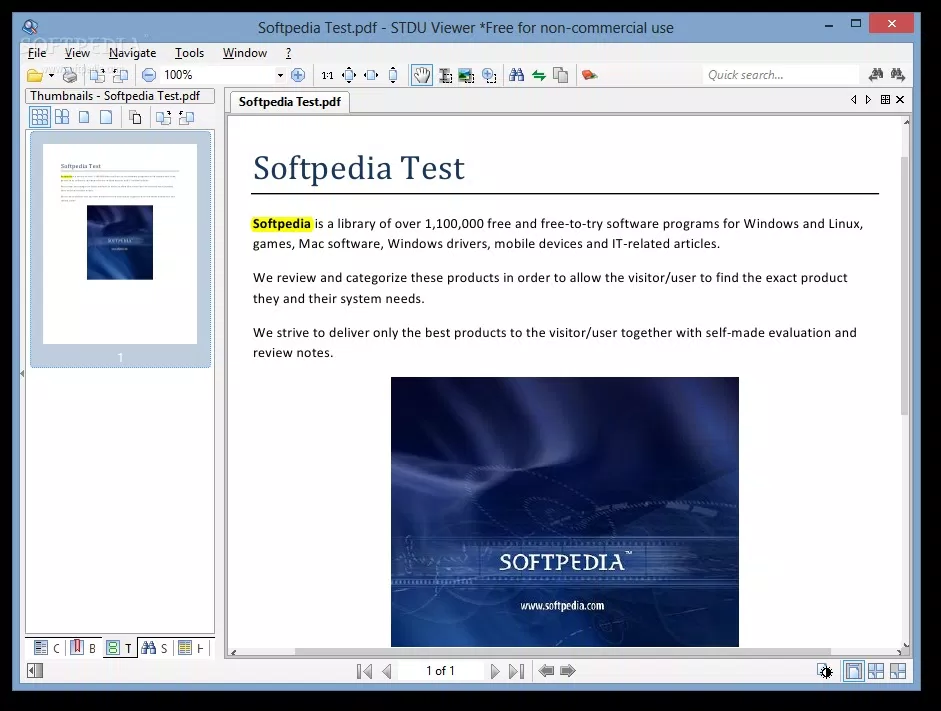Open the Navigate menu
This screenshot has width=941, height=711.
[x=132, y=53]
